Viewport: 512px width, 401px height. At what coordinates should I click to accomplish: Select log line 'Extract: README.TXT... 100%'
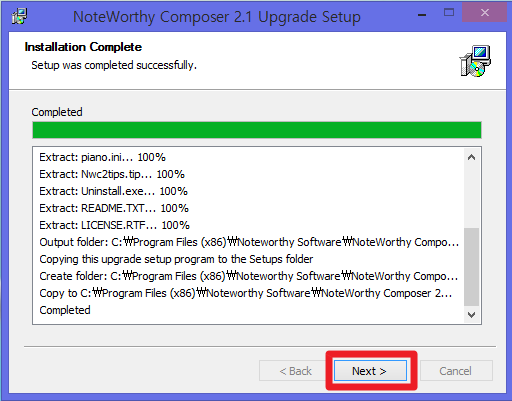[114, 208]
